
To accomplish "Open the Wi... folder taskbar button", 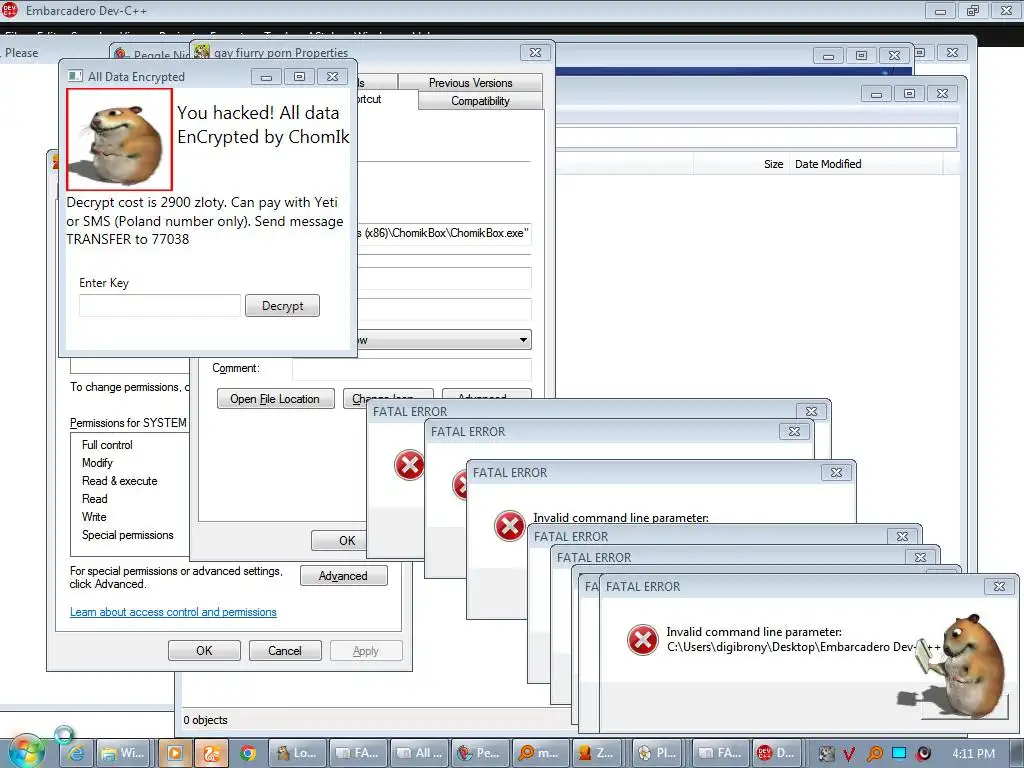I will pos(123,753).
